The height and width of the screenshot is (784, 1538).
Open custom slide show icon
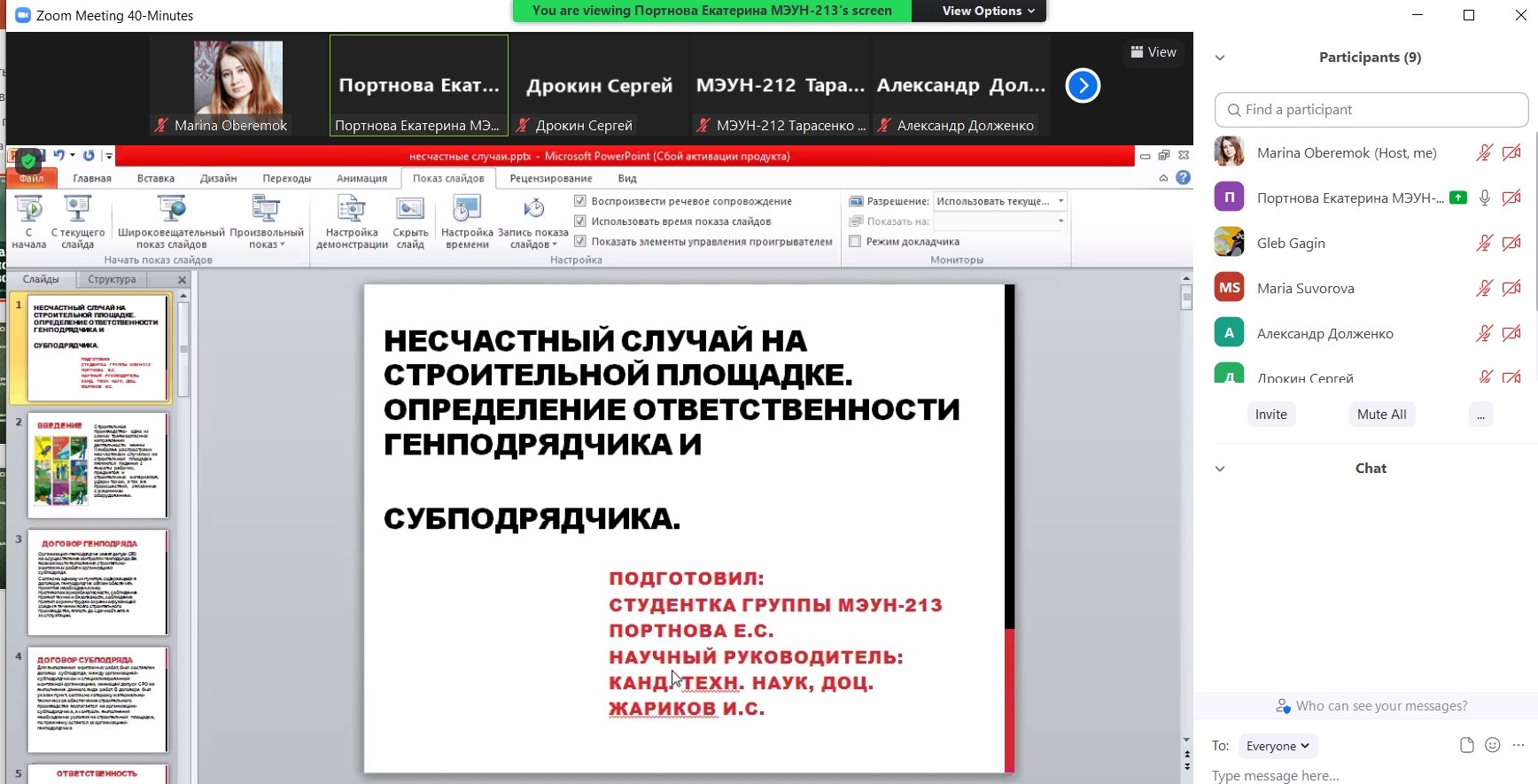coord(266,210)
